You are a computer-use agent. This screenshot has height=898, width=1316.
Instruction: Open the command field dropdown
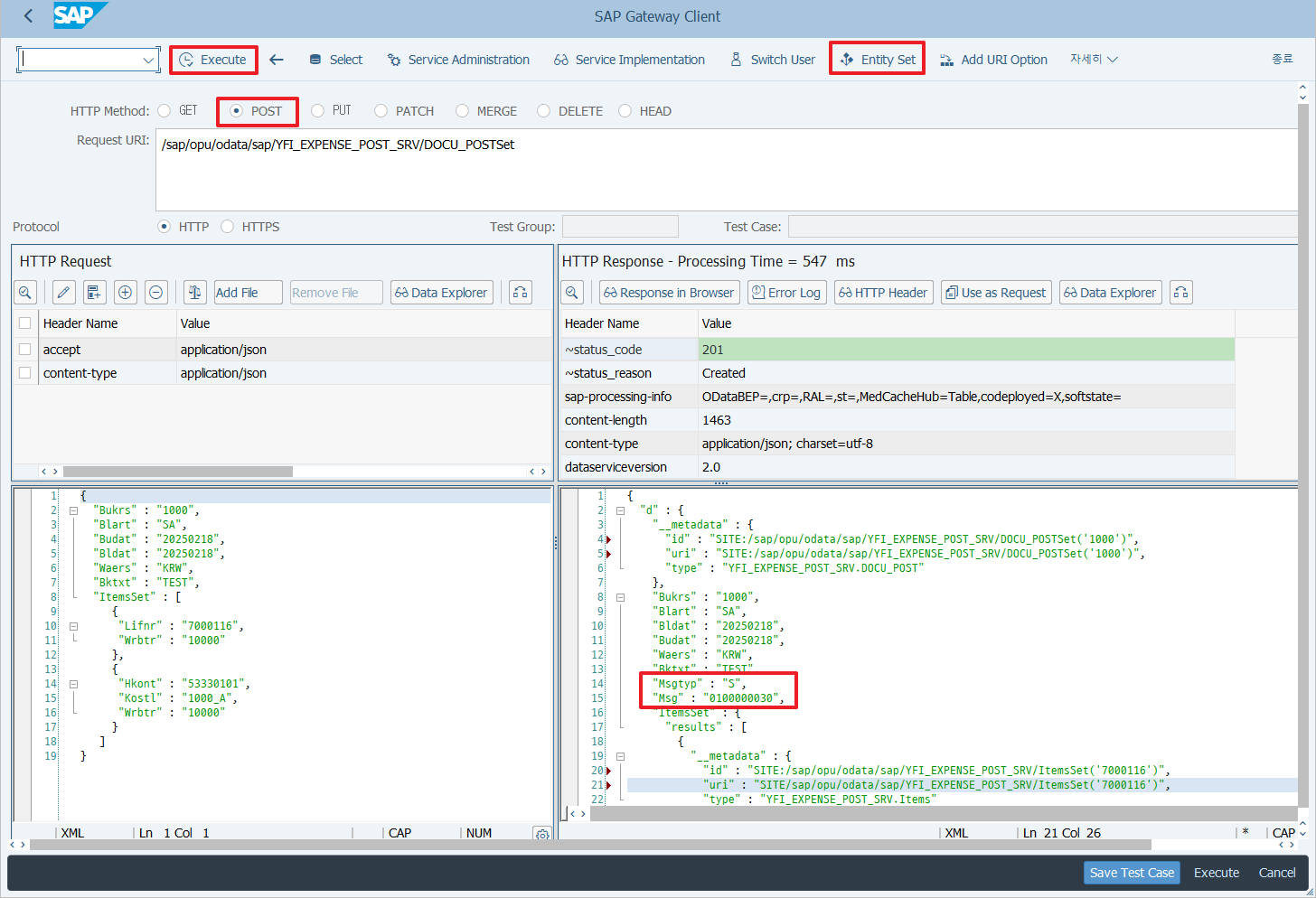tap(149, 60)
